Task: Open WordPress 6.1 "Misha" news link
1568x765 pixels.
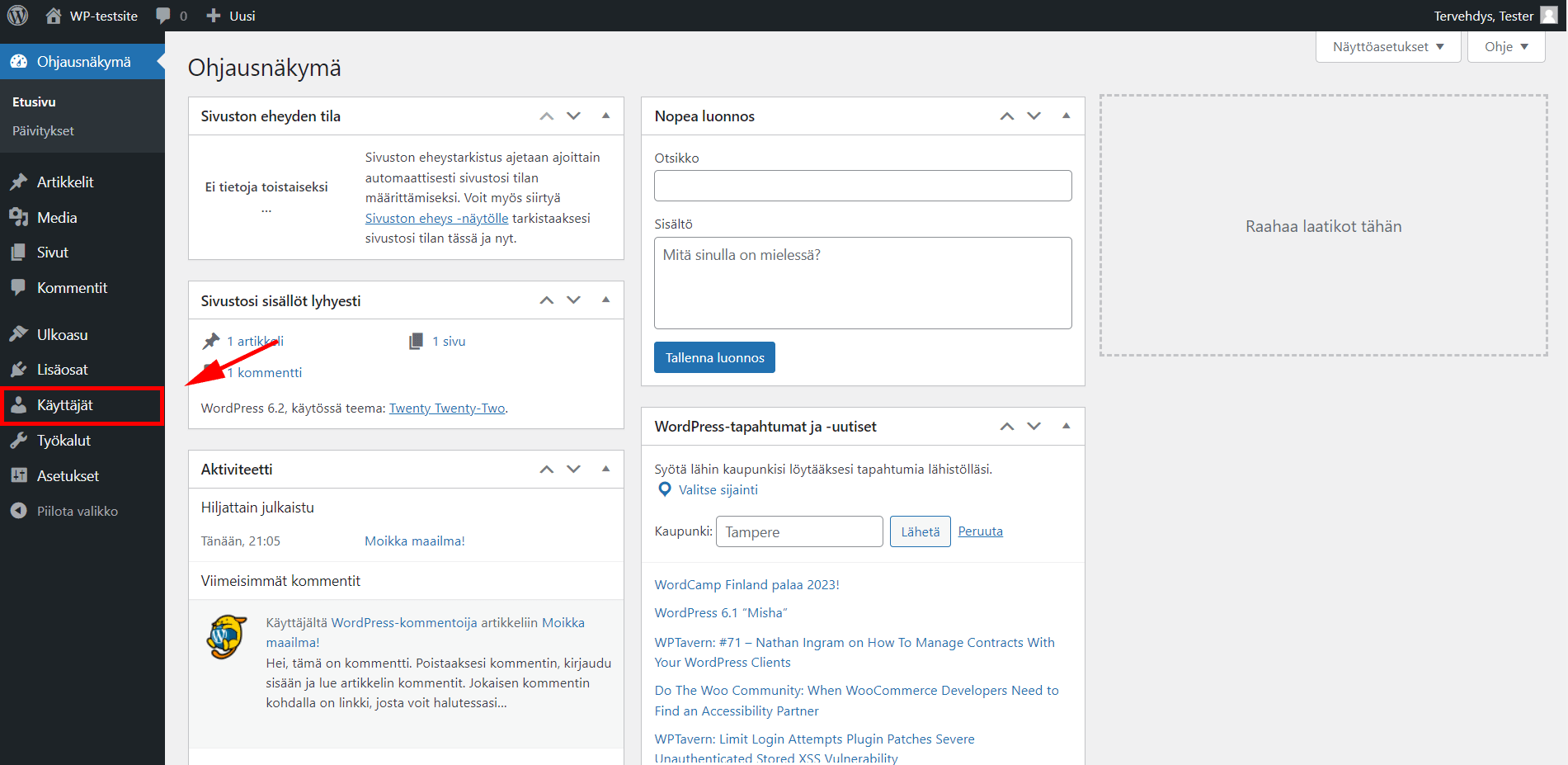Action: point(721,613)
